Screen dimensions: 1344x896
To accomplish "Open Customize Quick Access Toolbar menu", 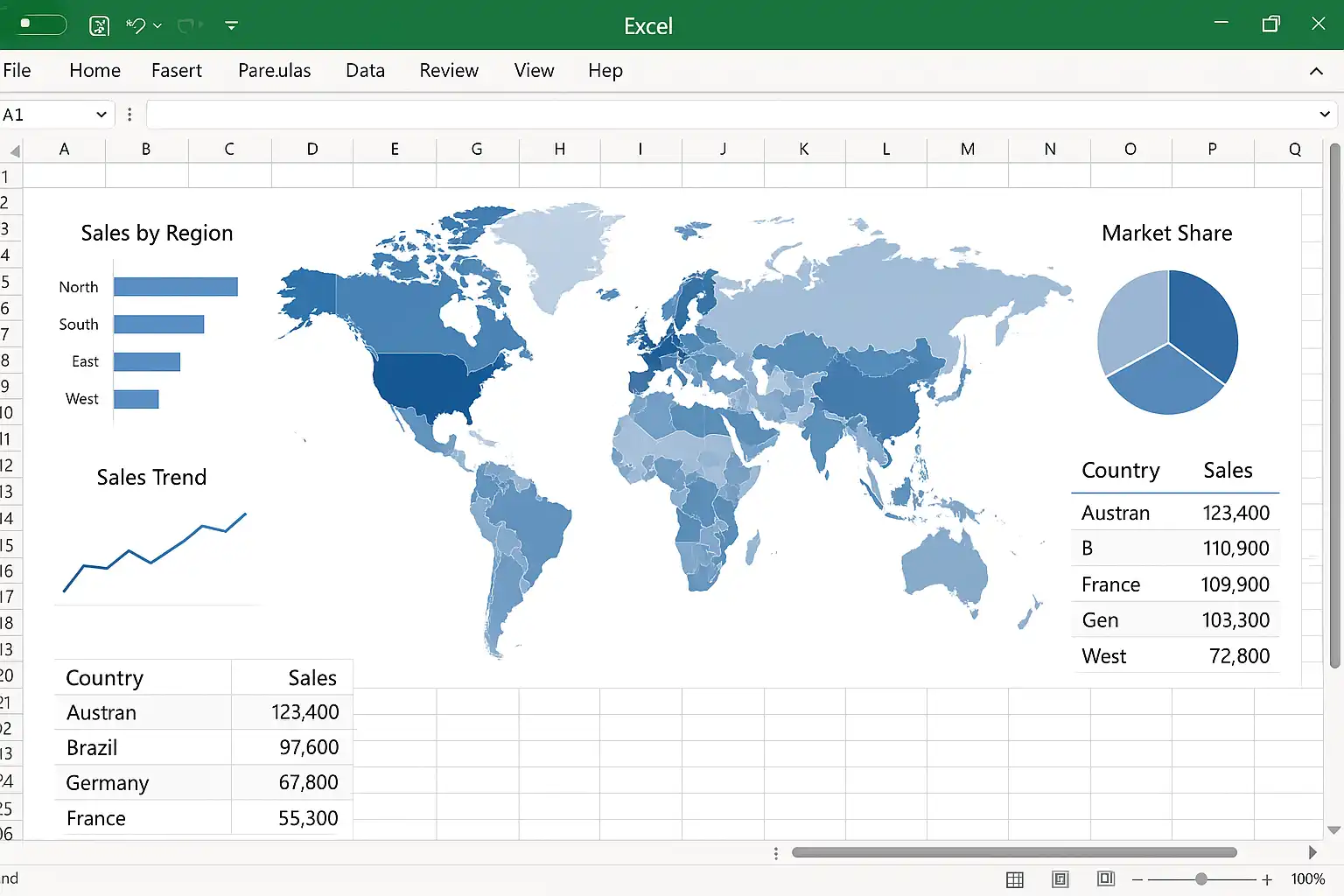I will tap(231, 25).
